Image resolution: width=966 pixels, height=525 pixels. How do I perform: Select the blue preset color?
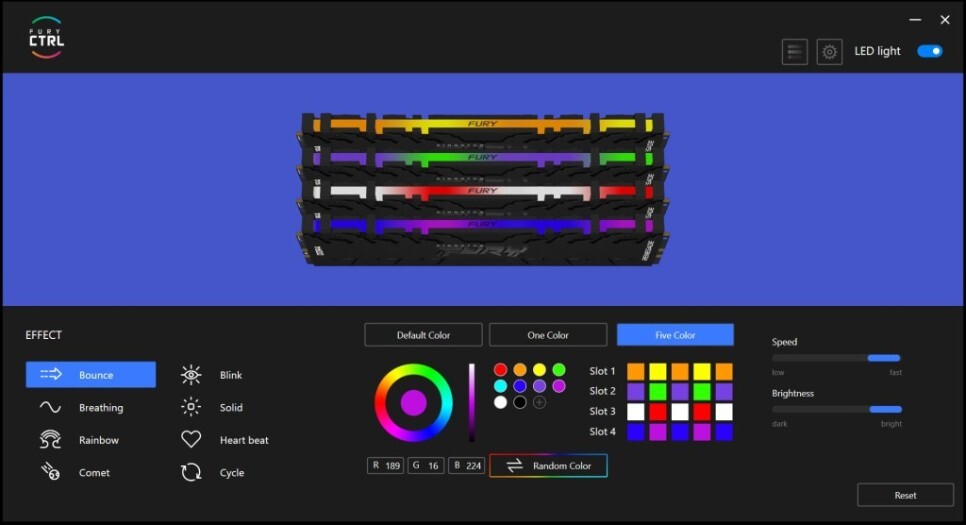[520, 386]
